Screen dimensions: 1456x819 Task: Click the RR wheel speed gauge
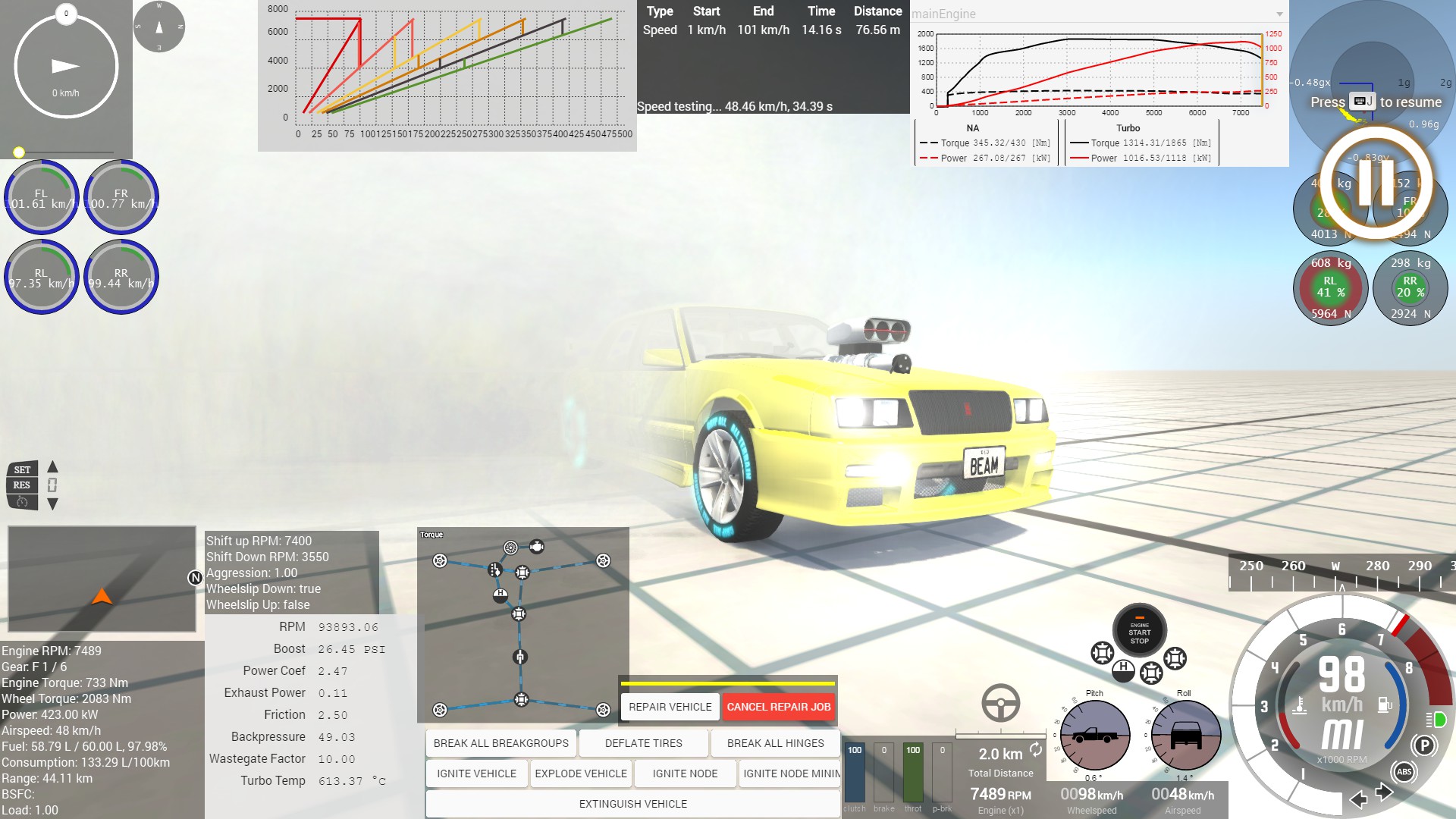point(121,277)
